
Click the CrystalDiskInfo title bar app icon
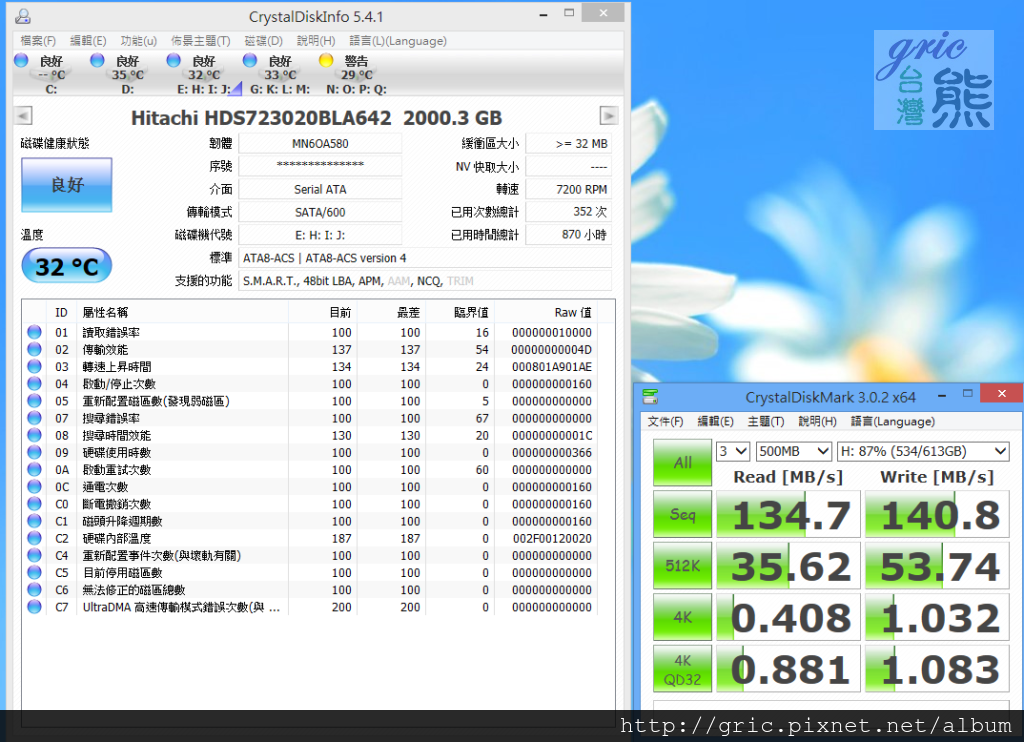pos(22,16)
